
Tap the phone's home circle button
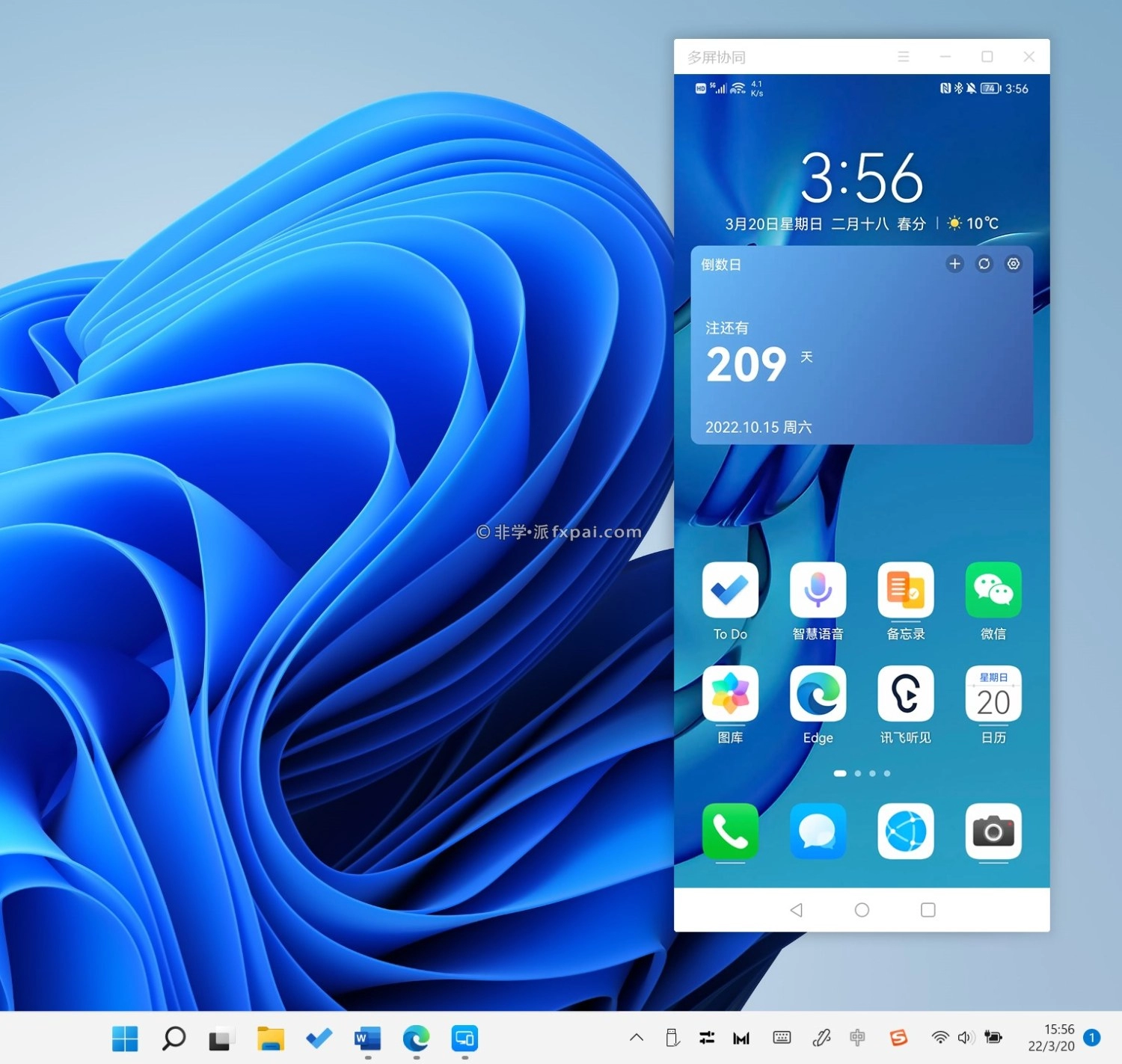pyautogui.click(x=862, y=910)
